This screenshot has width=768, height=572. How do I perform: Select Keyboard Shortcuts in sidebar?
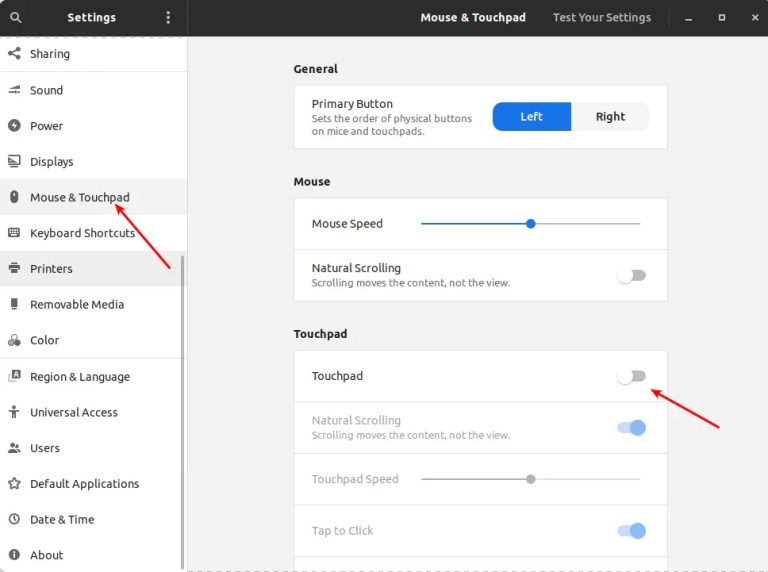pos(93,233)
